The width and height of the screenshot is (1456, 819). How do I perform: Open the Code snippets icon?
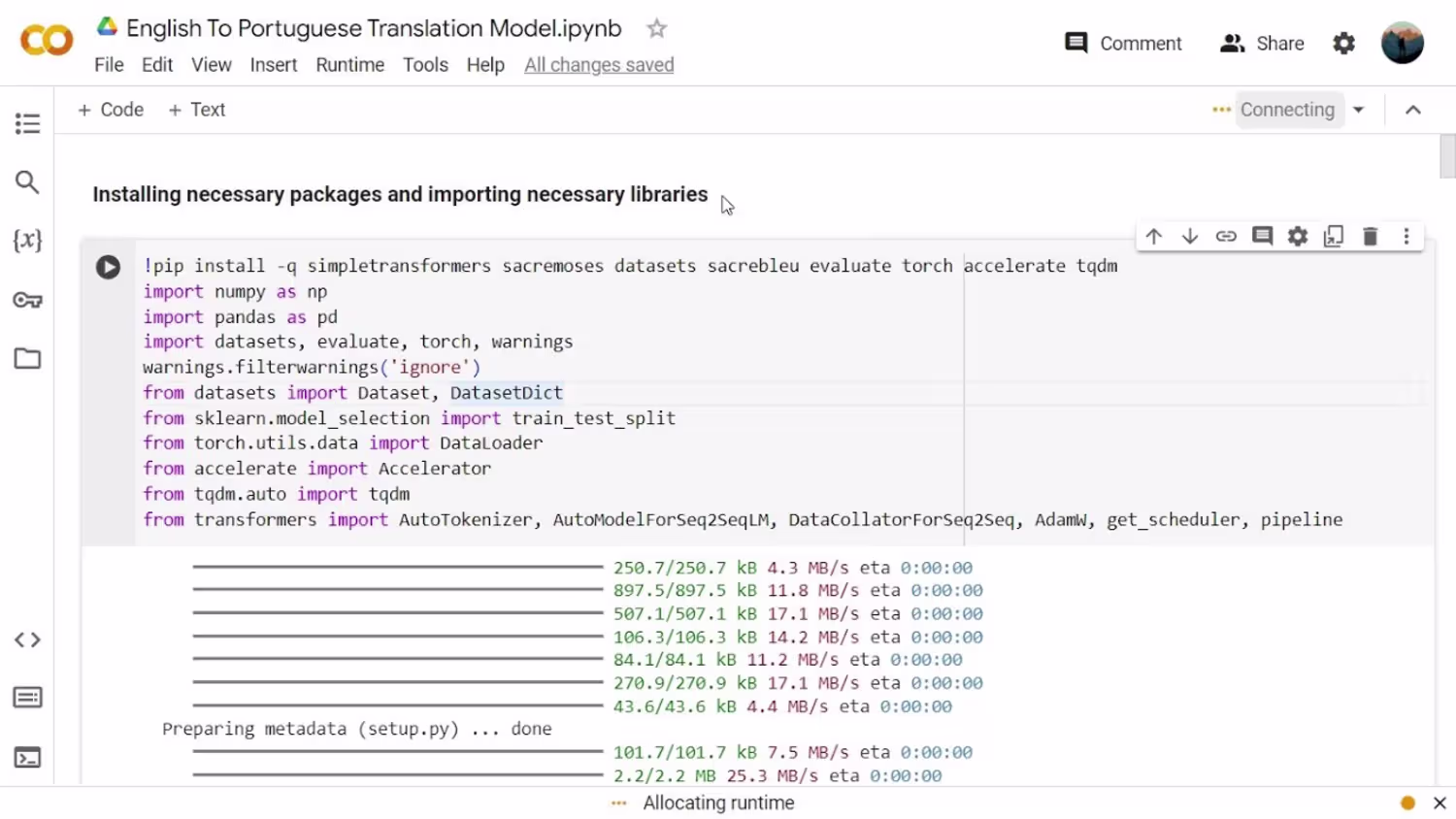27,639
